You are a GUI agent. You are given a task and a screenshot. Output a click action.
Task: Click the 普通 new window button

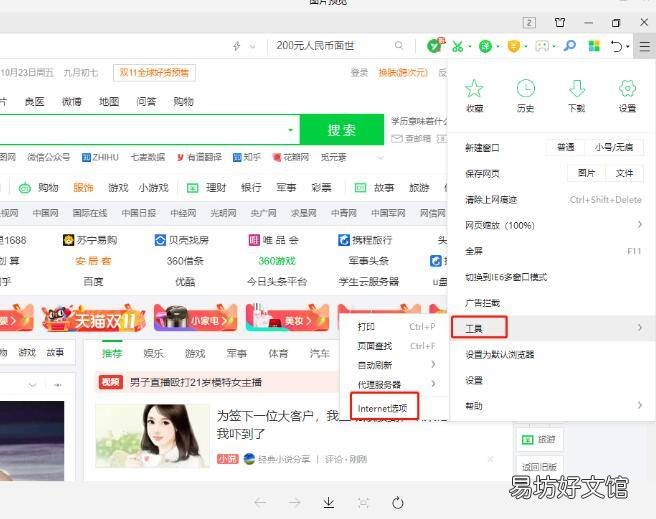[x=566, y=147]
